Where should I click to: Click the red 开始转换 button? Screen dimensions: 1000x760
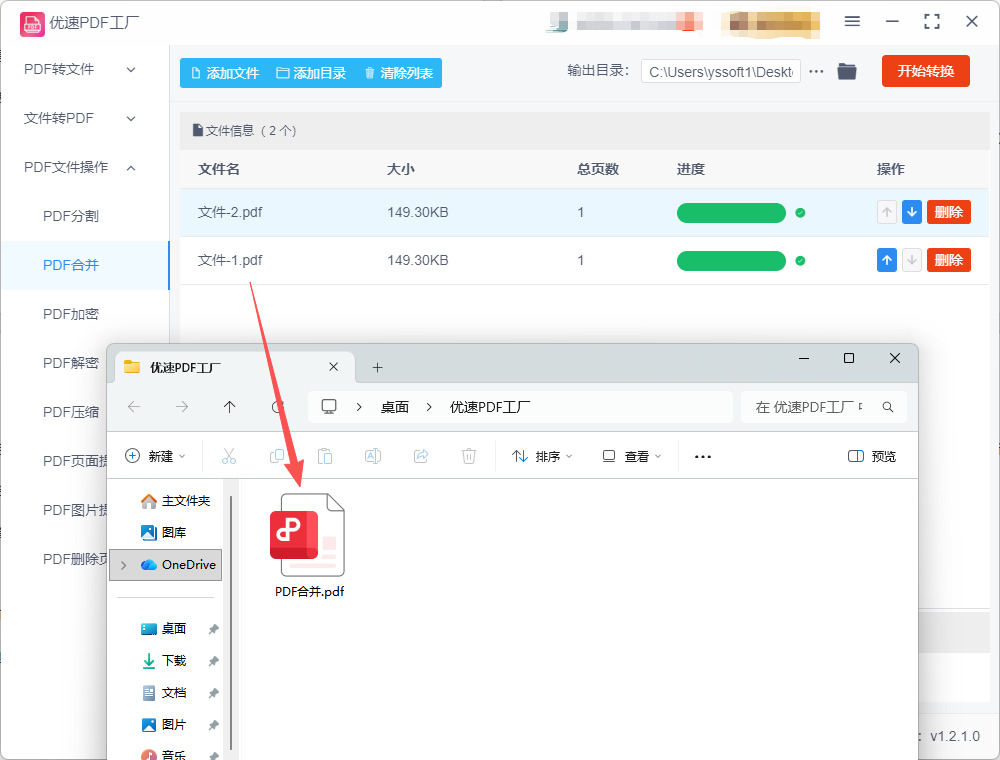[925, 71]
